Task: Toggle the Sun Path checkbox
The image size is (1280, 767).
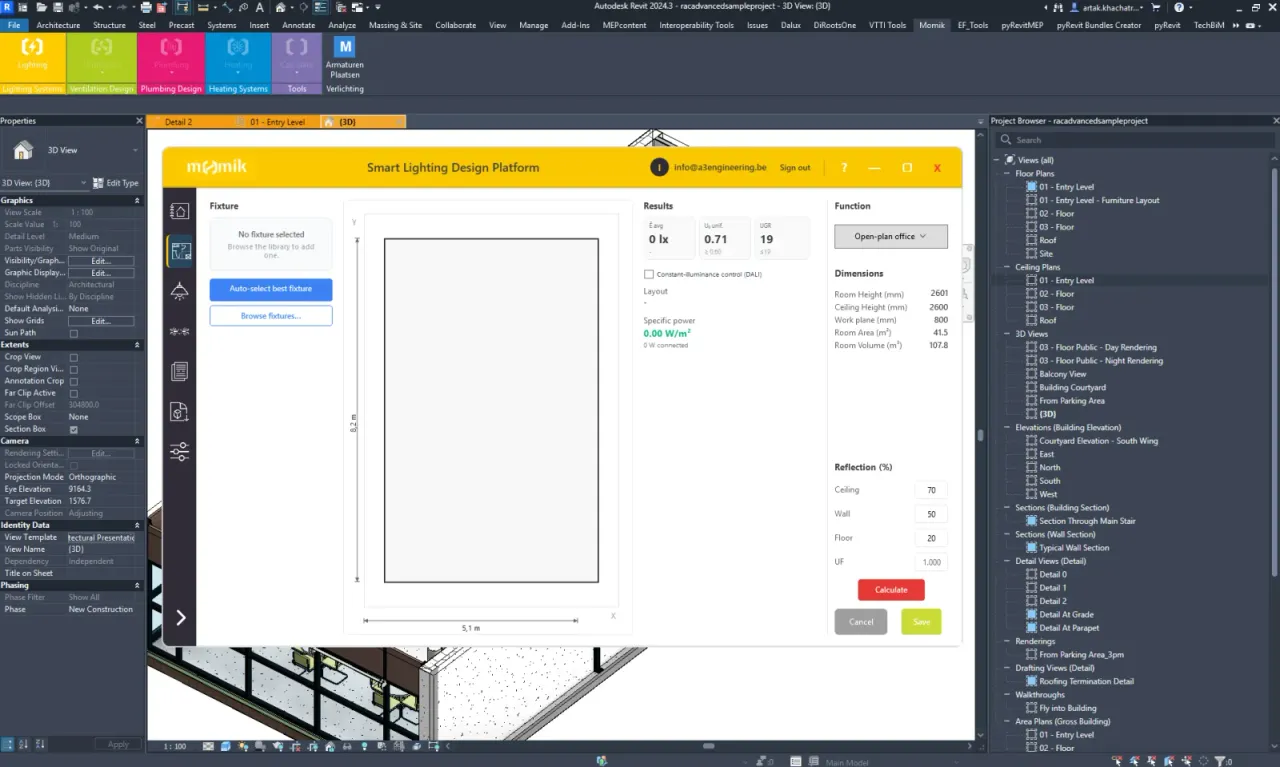Action: click(x=73, y=333)
